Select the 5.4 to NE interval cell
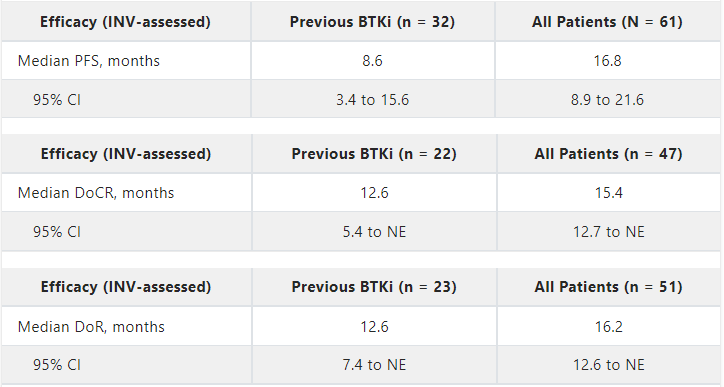The image size is (724, 387). click(x=374, y=232)
